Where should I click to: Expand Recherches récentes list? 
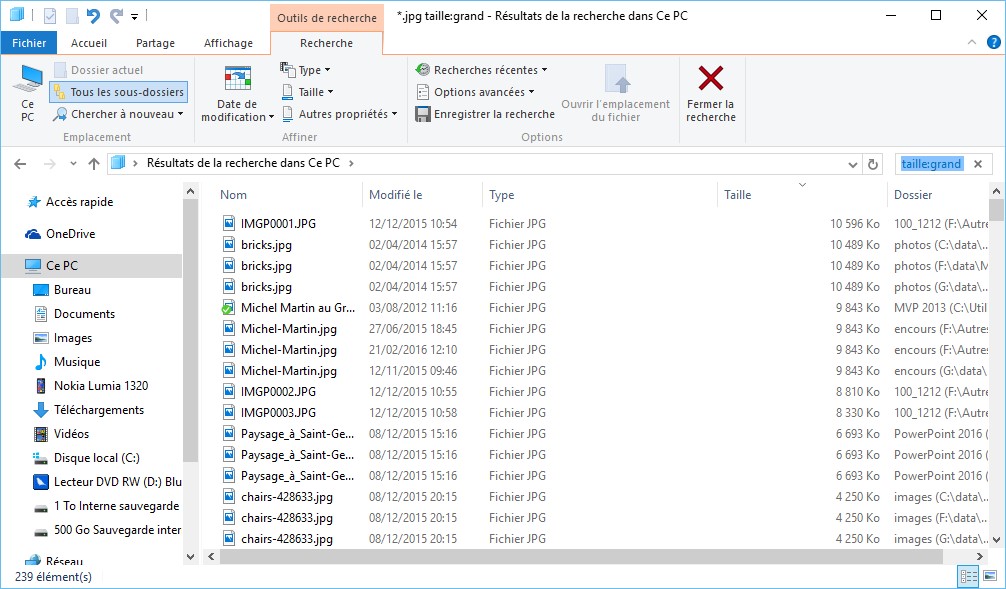pos(483,70)
